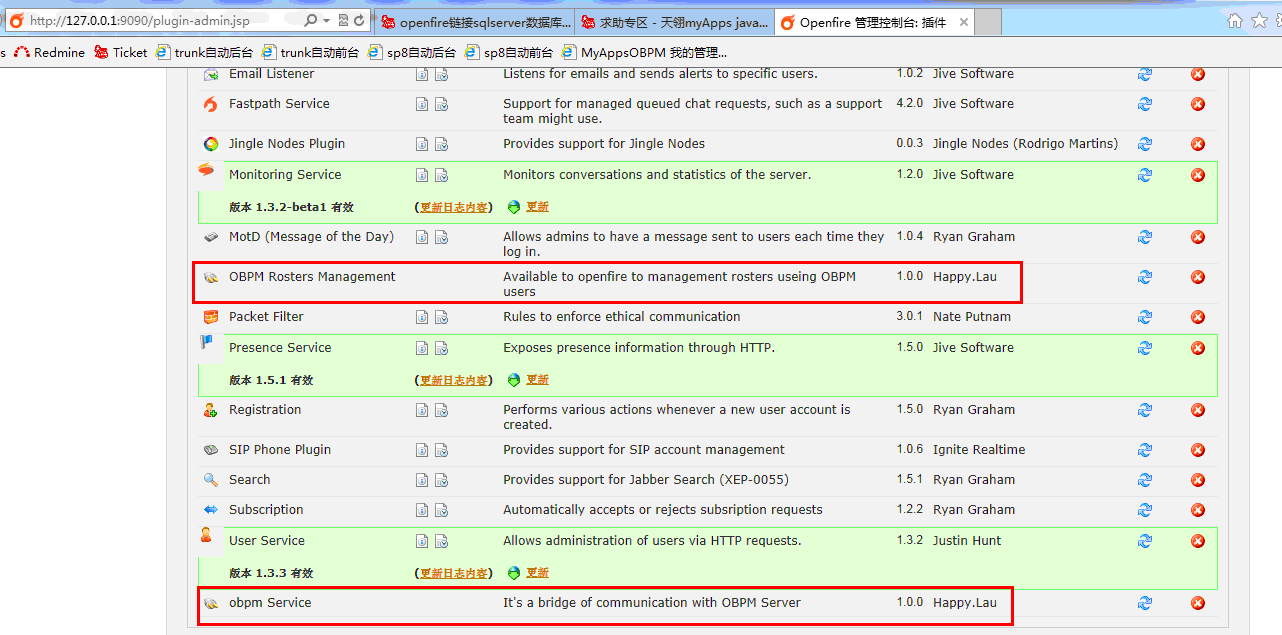Viewport: 1282px width, 635px height.
Task: Delete the Registration plugin
Action: point(1198,410)
